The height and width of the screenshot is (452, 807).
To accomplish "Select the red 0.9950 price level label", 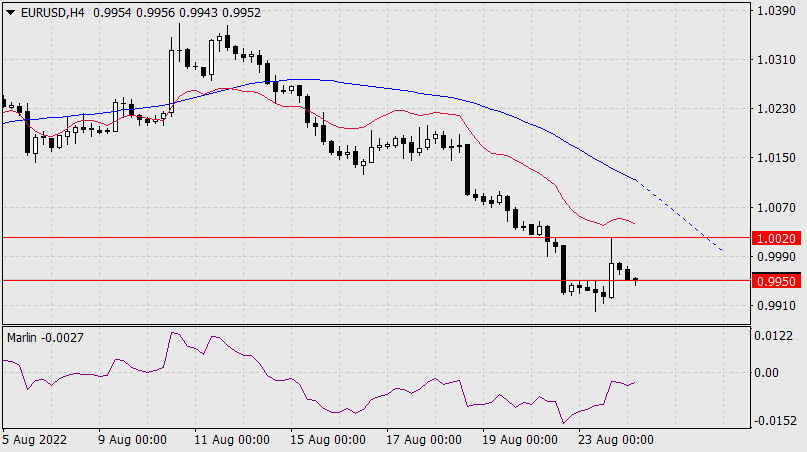I will point(776,282).
